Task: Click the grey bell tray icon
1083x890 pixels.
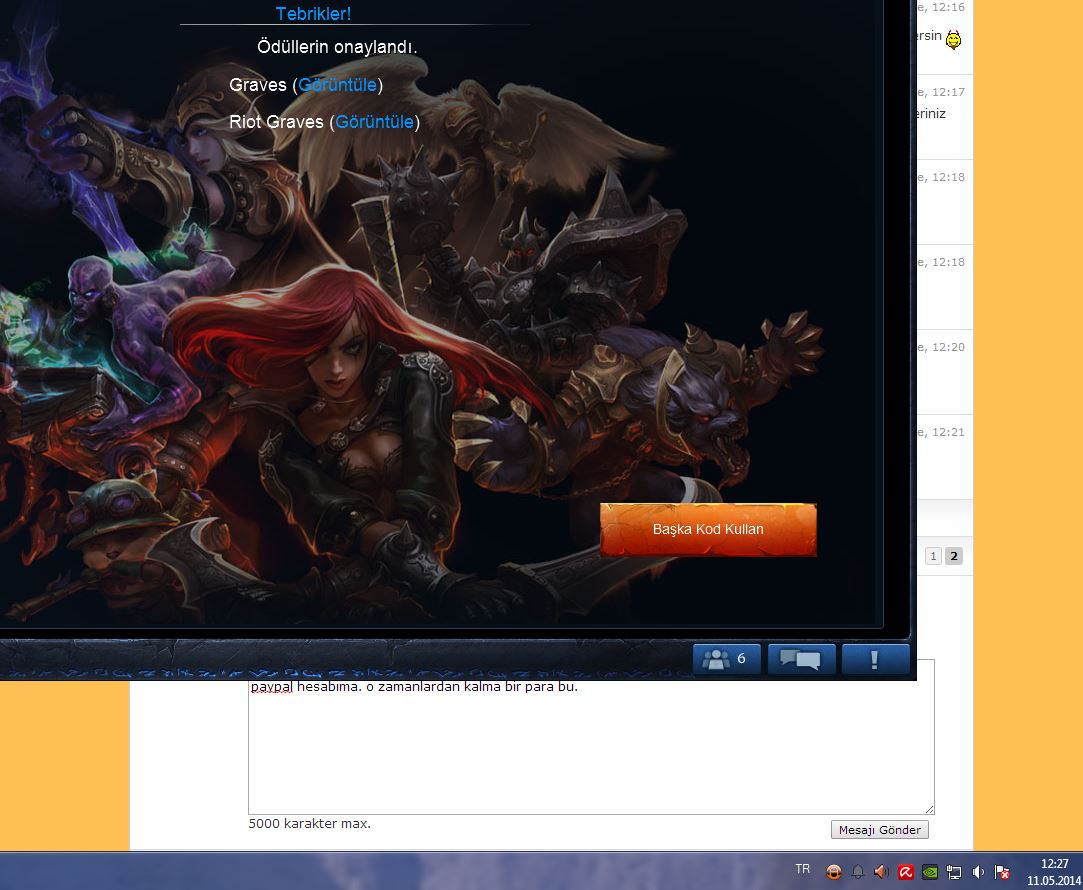Action: [858, 872]
